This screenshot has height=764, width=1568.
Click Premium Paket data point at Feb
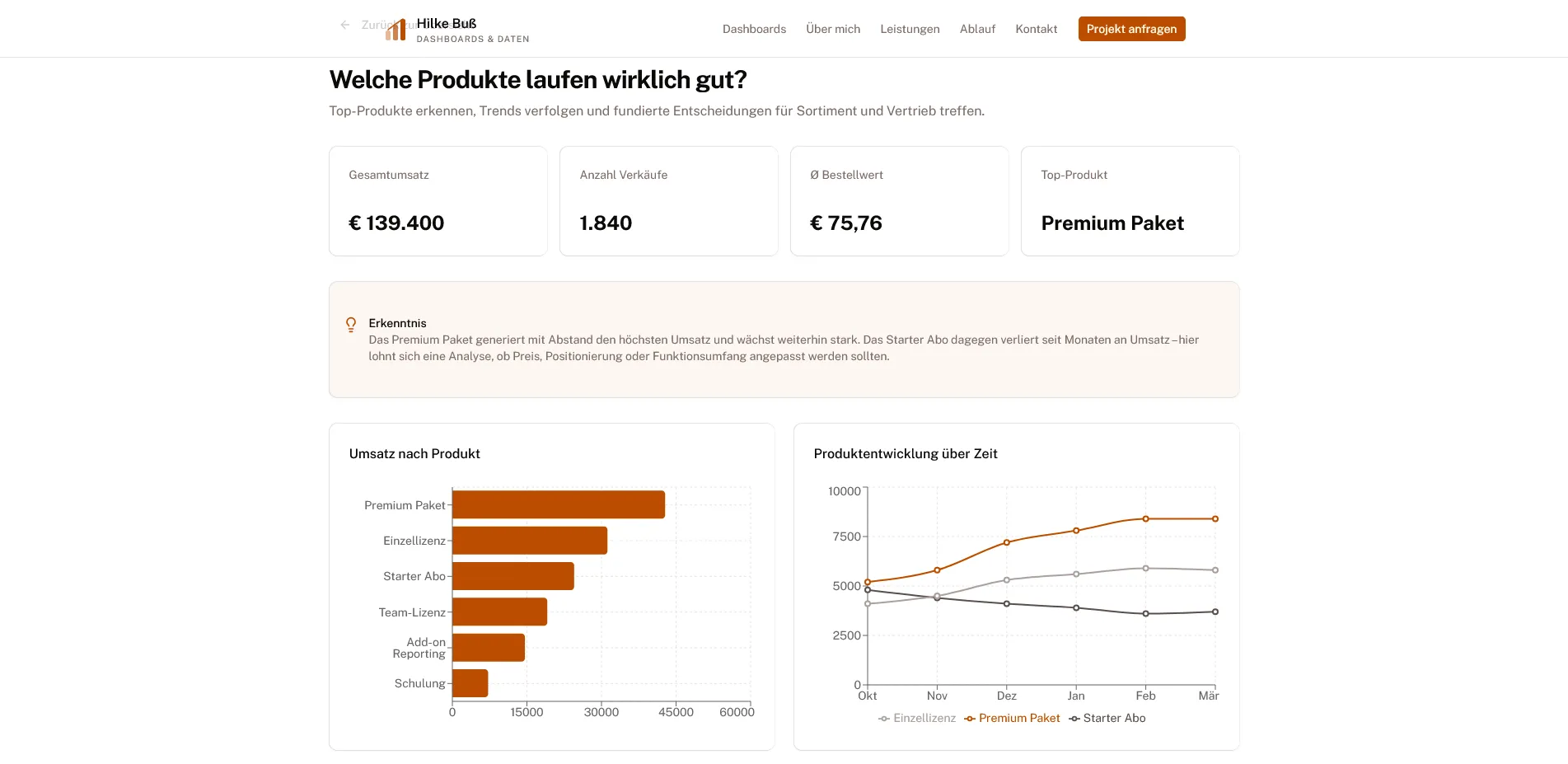click(x=1145, y=518)
